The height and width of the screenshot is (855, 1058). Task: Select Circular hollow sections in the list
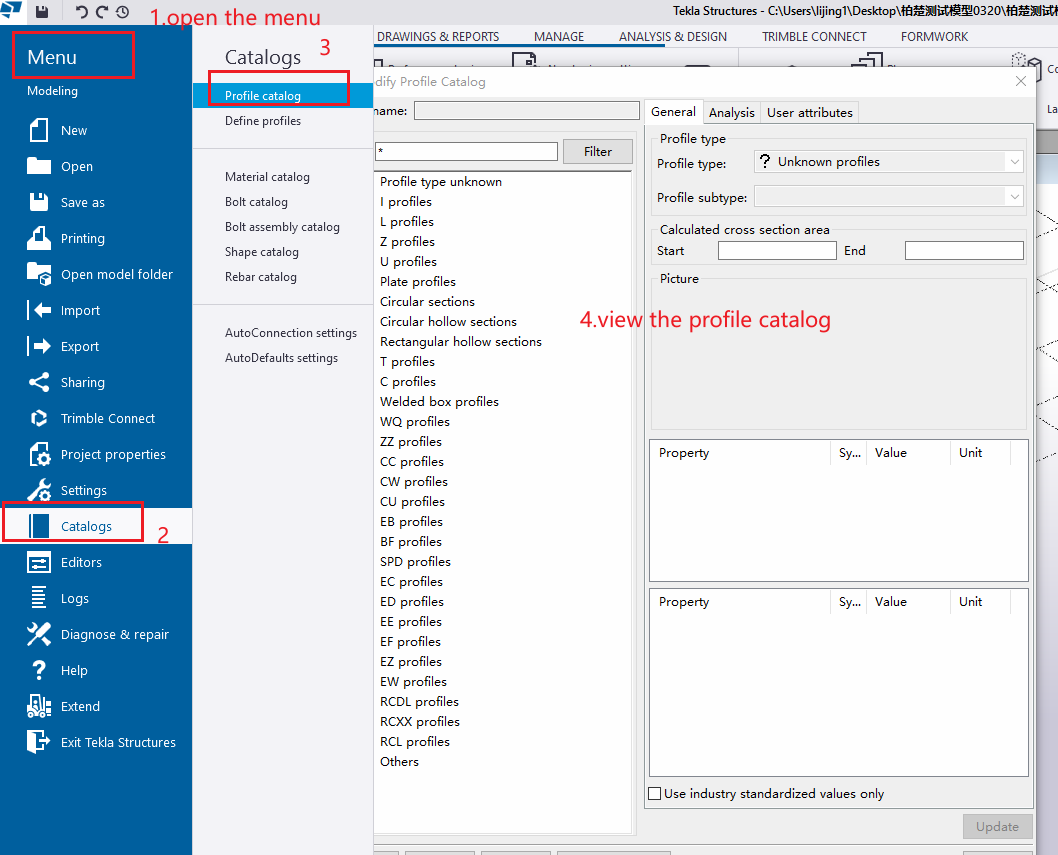coord(448,322)
